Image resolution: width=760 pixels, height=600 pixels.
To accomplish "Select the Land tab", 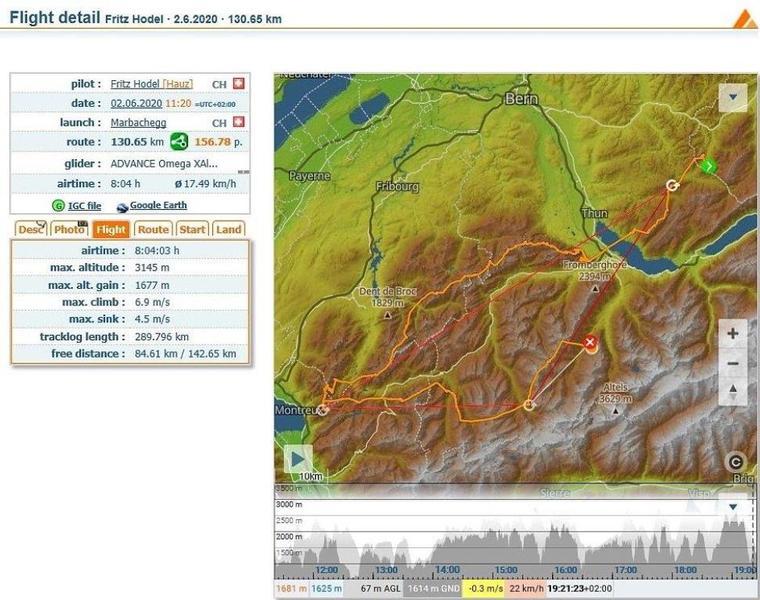I will point(229,229).
